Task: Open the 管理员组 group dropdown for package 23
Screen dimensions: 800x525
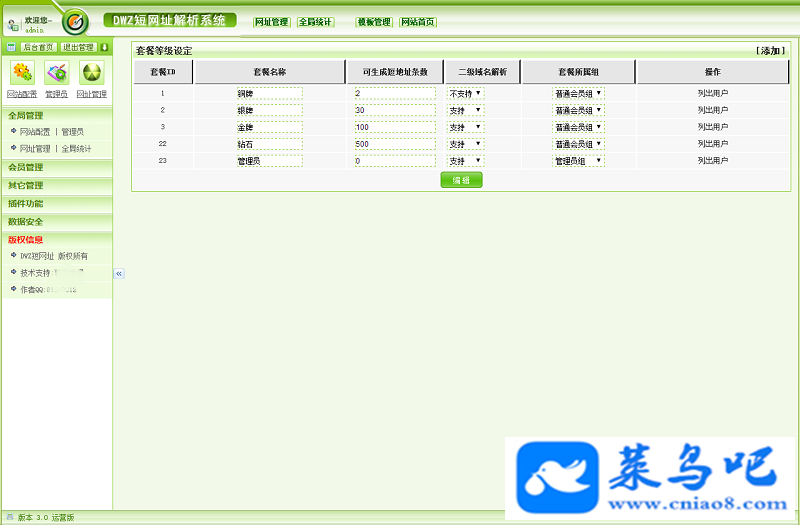Action: (x=578, y=161)
